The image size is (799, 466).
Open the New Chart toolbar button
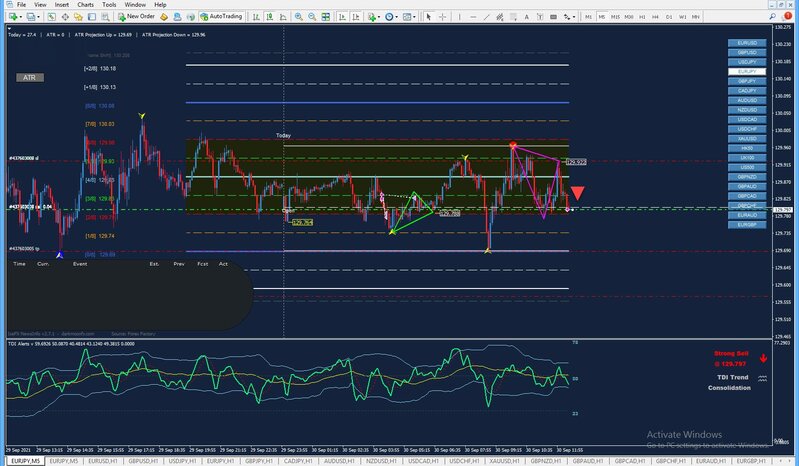14,17
